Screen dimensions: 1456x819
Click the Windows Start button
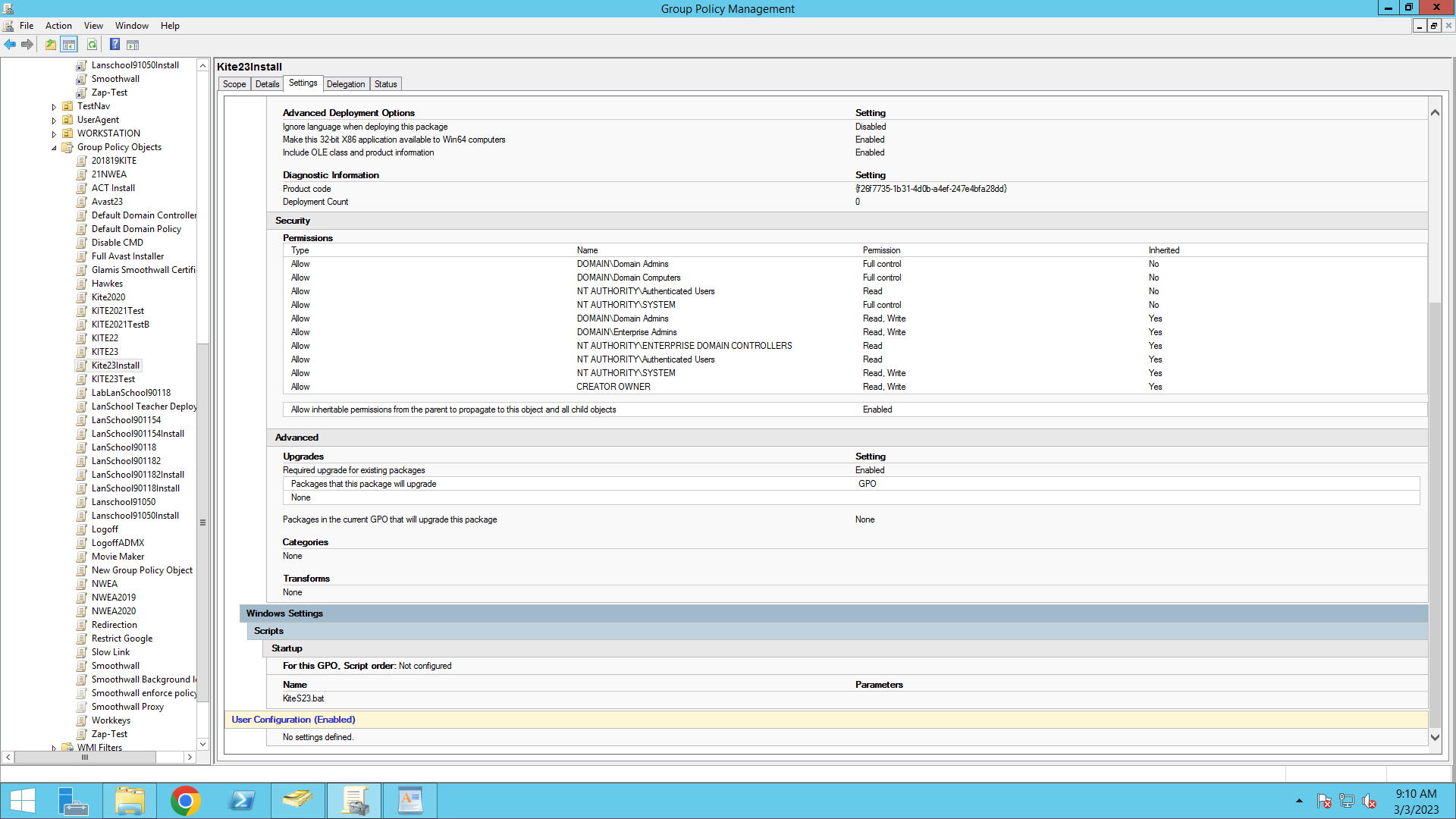point(22,801)
